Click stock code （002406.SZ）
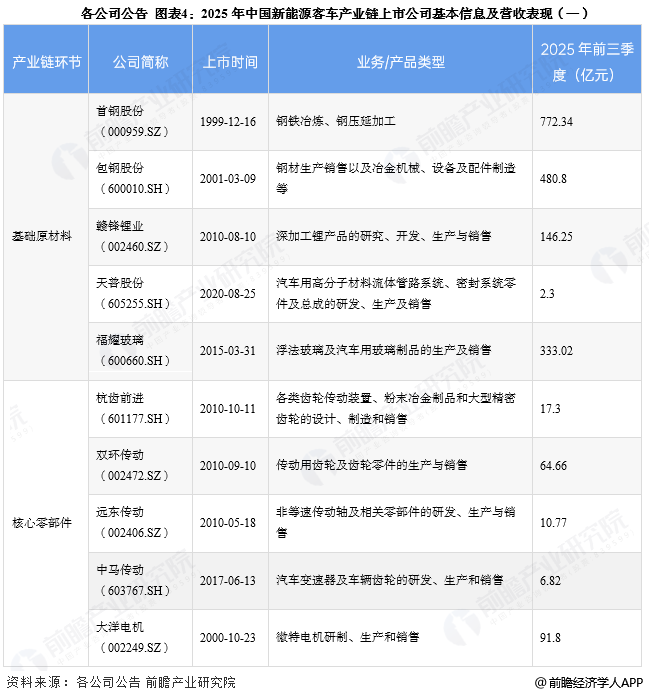This screenshot has height=694, width=649. coord(135,533)
